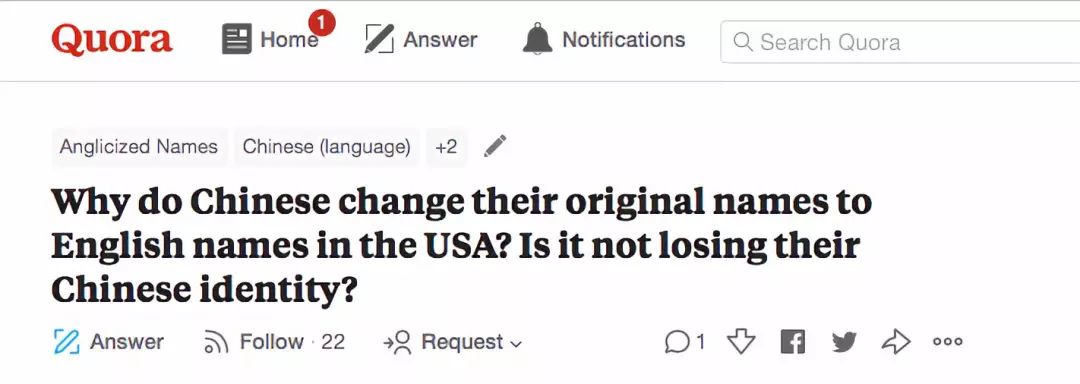The width and height of the screenshot is (1080, 384).
Task: Downvote the question
Action: tap(741, 342)
